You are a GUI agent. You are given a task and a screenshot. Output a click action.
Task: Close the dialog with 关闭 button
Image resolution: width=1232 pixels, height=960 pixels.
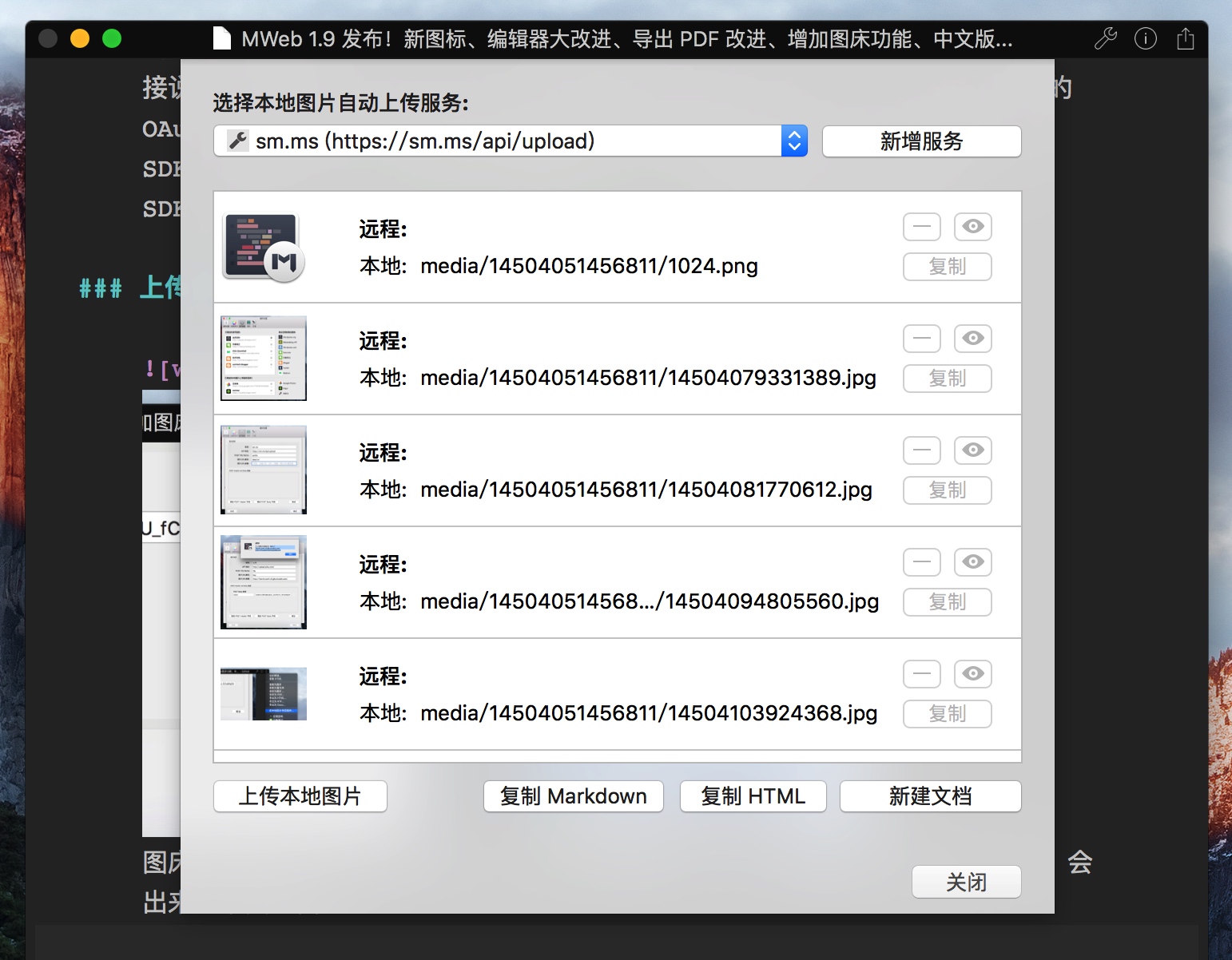pyautogui.click(x=967, y=882)
